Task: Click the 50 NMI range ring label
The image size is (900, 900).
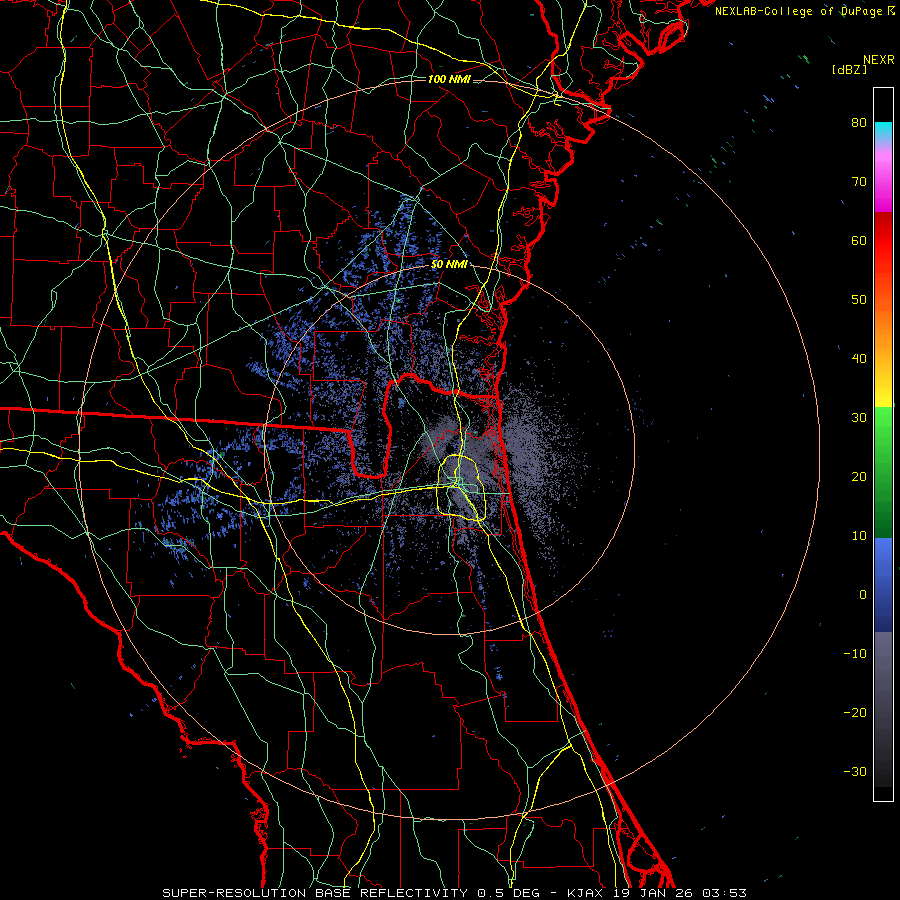Action: (449, 265)
